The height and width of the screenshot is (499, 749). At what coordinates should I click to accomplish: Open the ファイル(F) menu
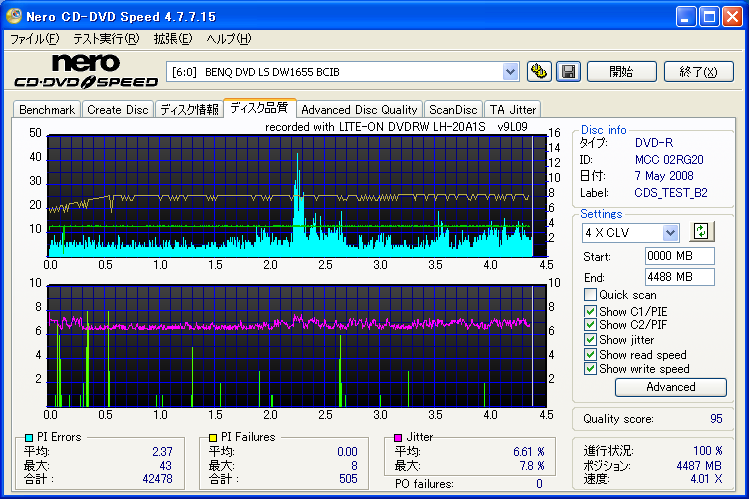coord(34,39)
